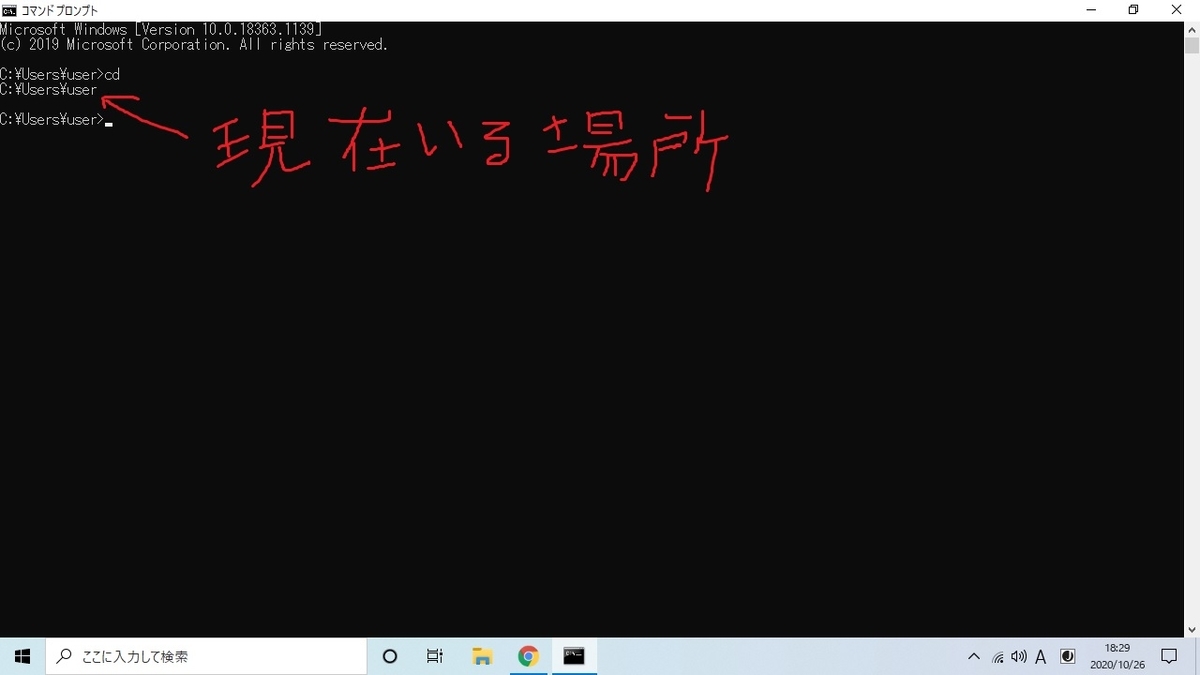The height and width of the screenshot is (675, 1200).
Task: Show hidden system tray icons
Action: (974, 657)
